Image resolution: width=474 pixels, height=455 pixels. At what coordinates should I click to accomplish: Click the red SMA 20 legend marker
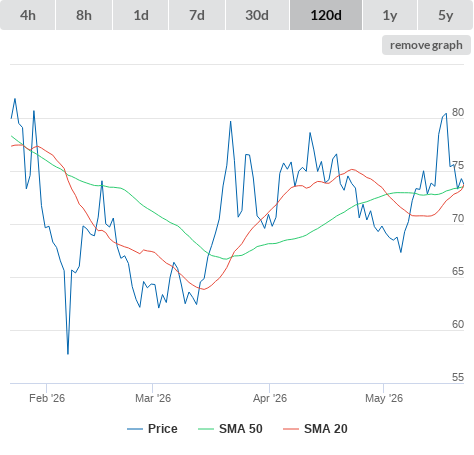291,429
